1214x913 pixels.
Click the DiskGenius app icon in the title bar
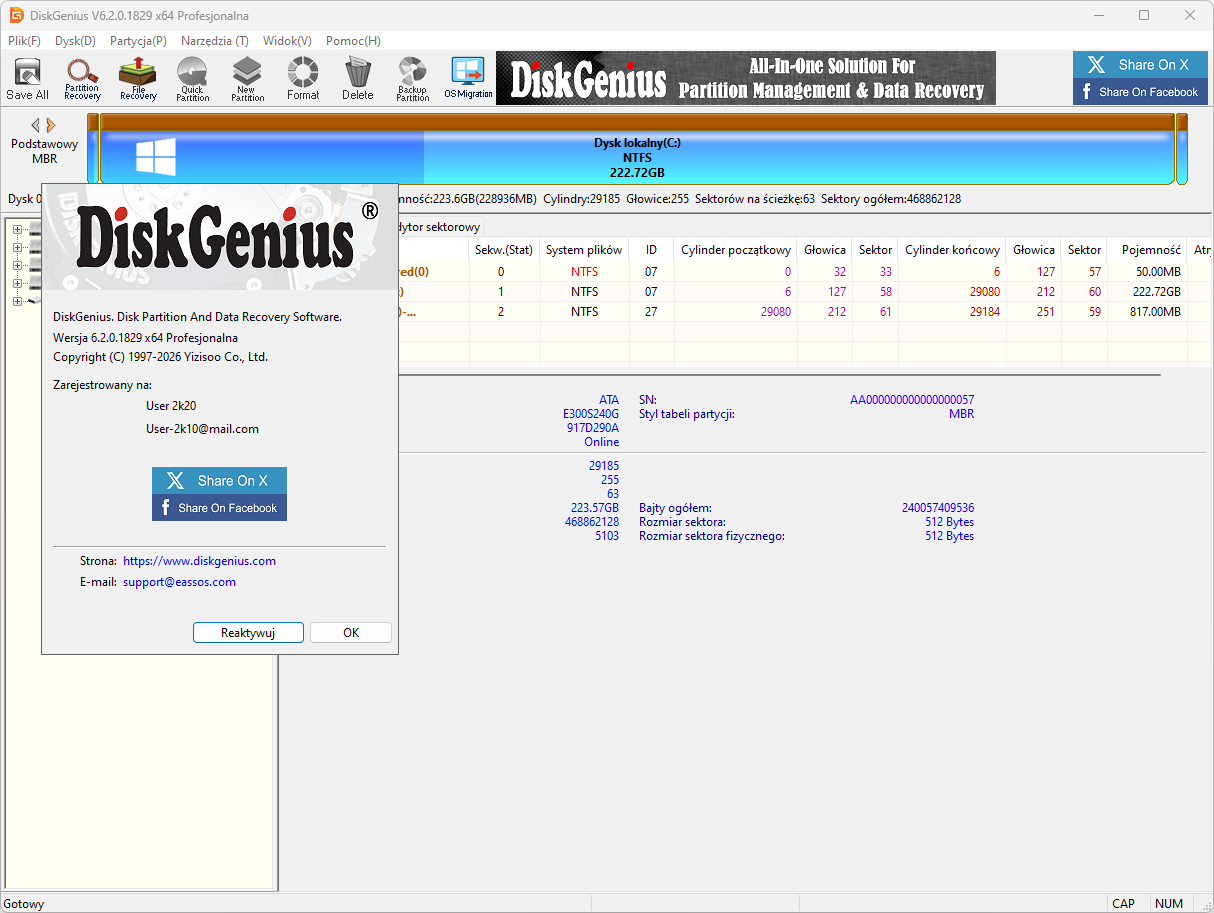(x=14, y=16)
